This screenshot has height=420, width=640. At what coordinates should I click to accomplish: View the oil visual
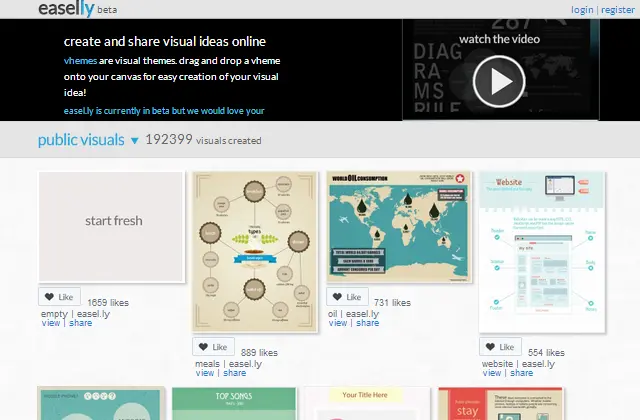[x=338, y=323]
